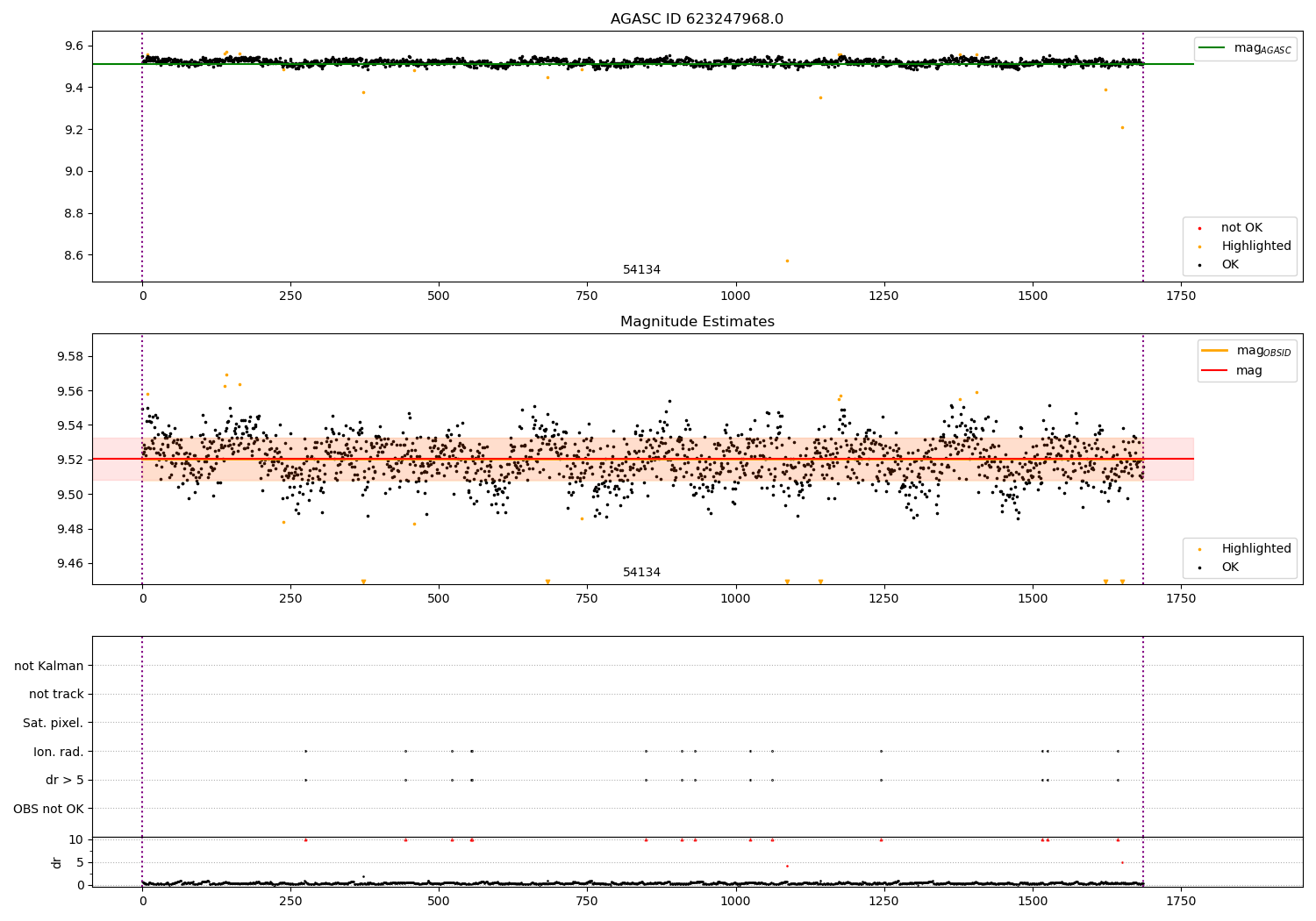Click the 'Ion. rad.' row label
This screenshot has height=921, width=1316.
(59, 752)
